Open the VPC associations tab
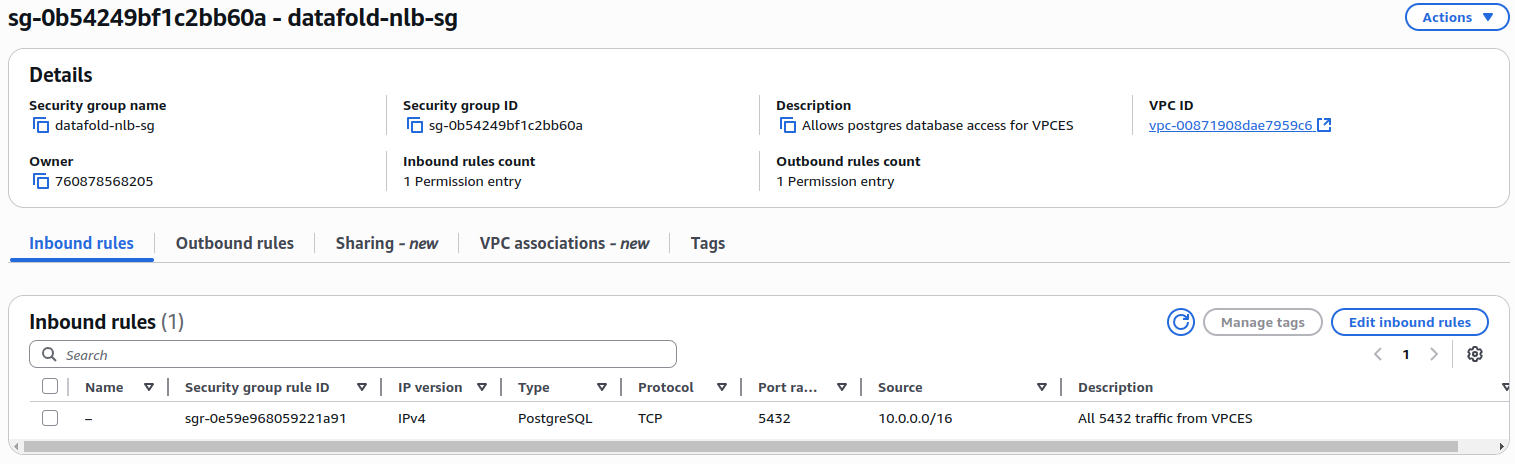 point(564,243)
